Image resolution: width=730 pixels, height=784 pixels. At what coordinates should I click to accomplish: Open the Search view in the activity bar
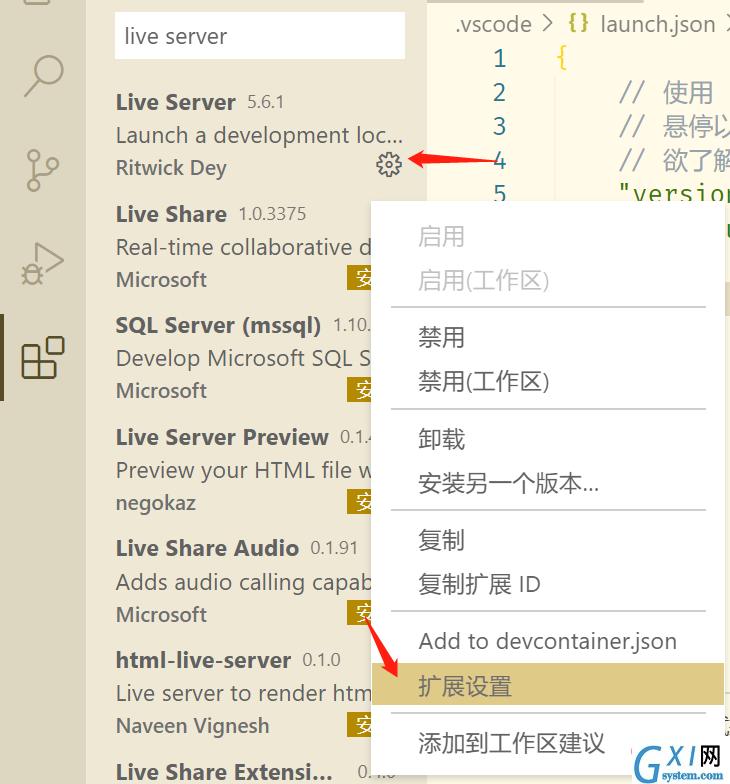pos(44,76)
